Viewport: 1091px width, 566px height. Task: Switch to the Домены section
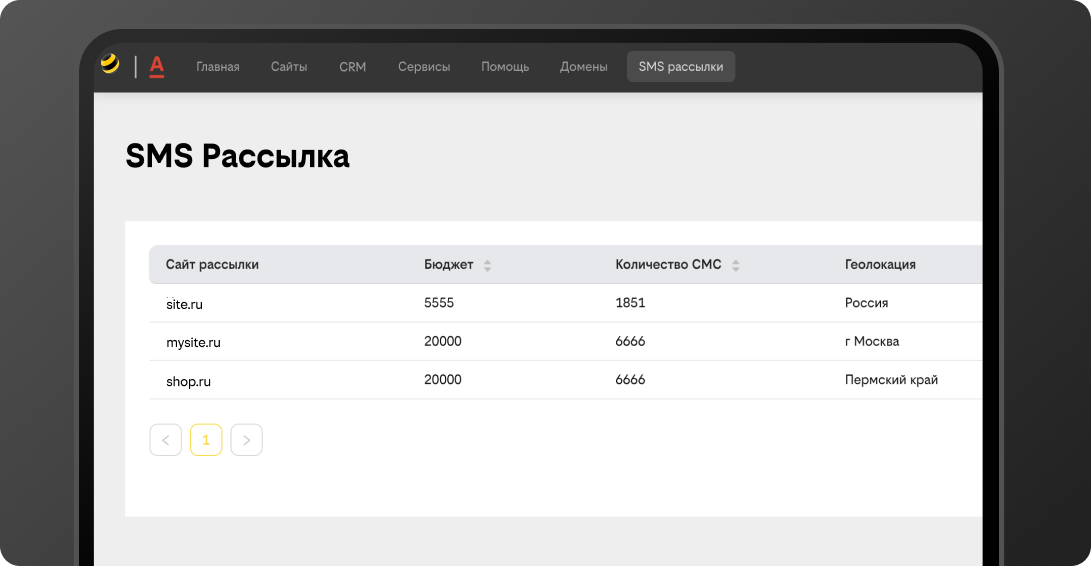(584, 67)
